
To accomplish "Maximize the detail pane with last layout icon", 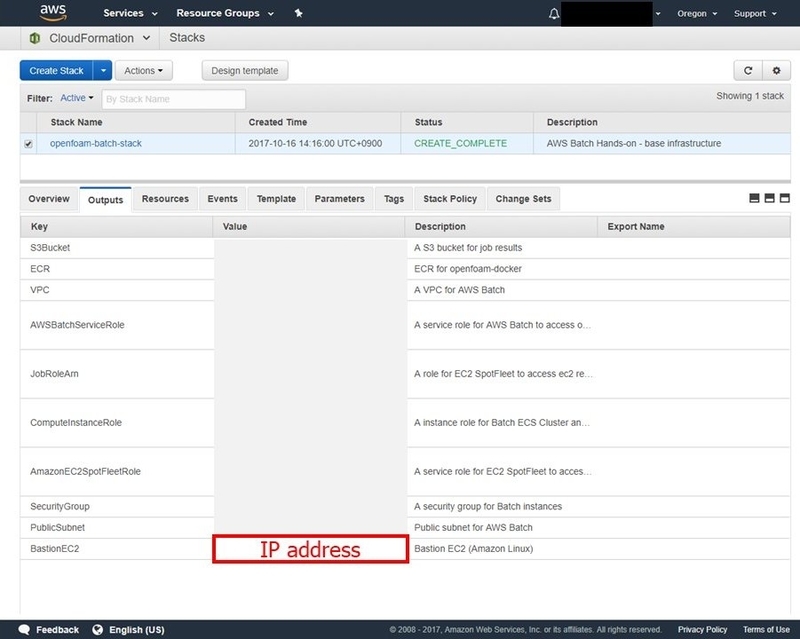I will [x=785, y=198].
